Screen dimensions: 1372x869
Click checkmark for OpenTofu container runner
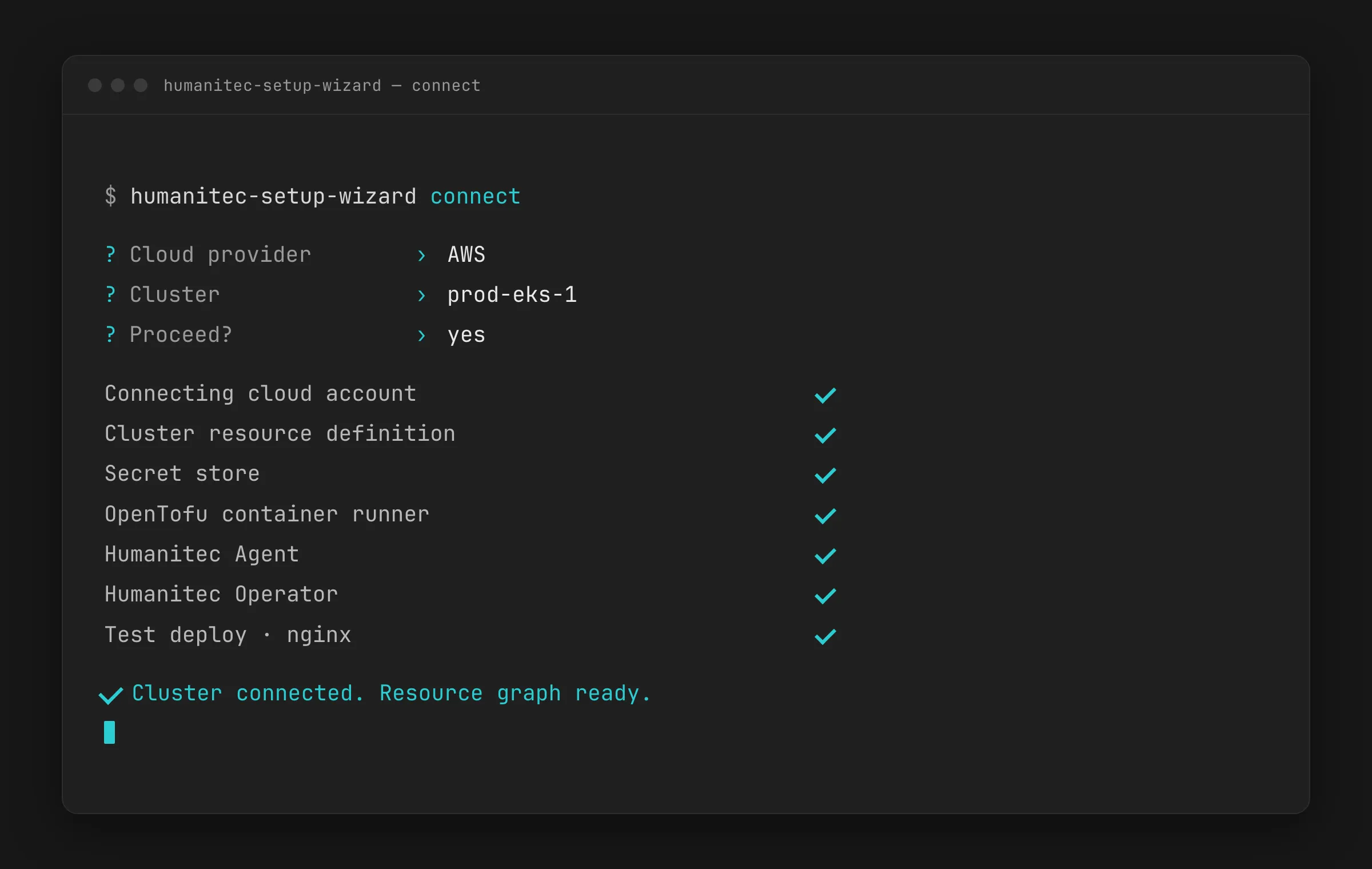(x=825, y=516)
